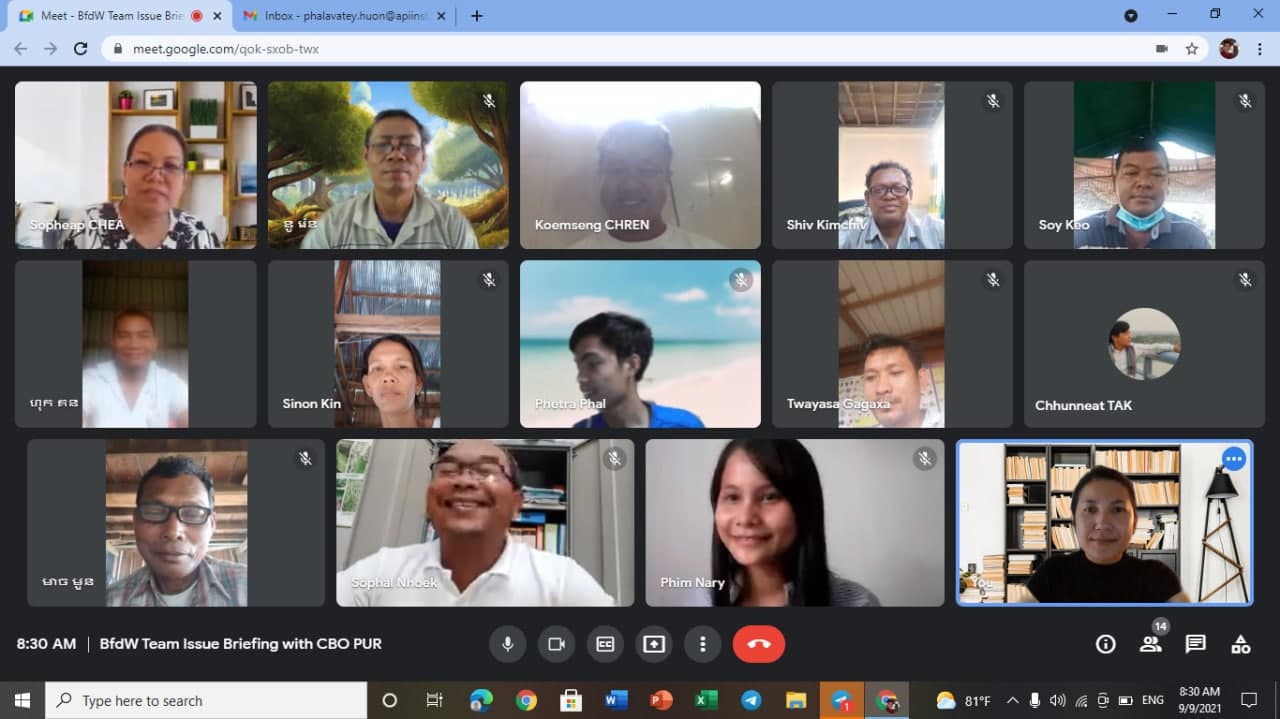Show hidden system tray icons

coord(1012,700)
